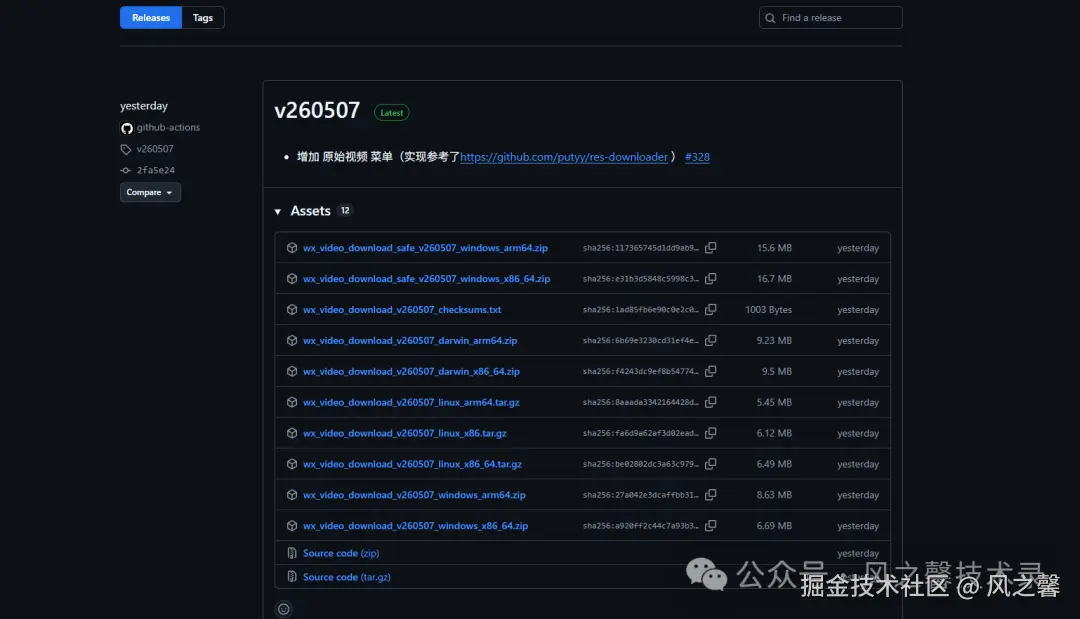Click the commit icon beside 2fa5e24

tap(125, 170)
